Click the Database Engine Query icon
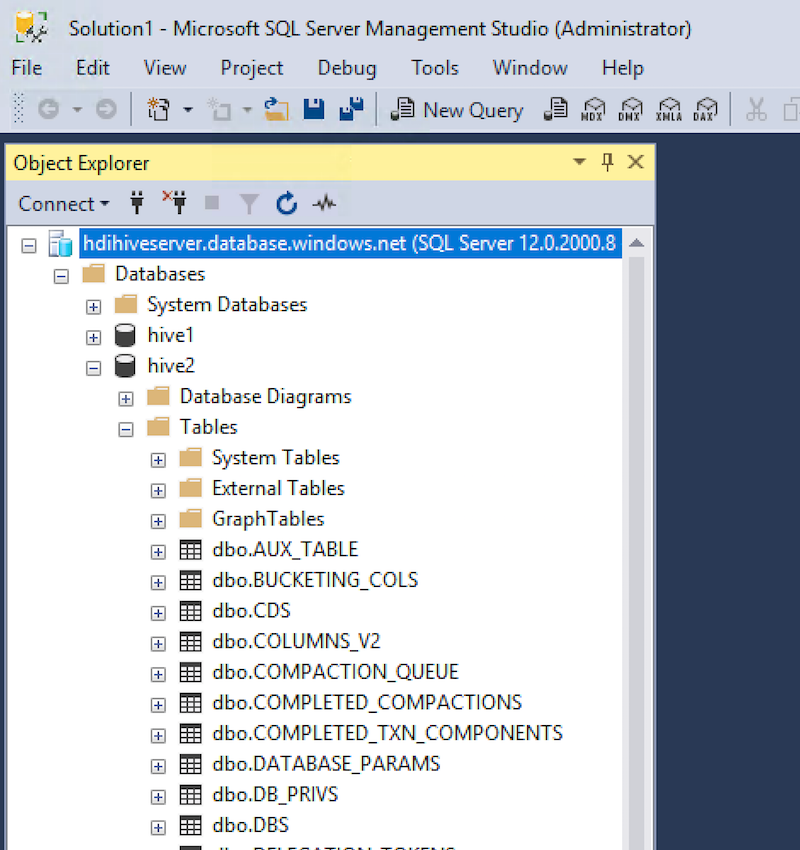Image resolution: width=800 pixels, height=850 pixels. [556, 110]
